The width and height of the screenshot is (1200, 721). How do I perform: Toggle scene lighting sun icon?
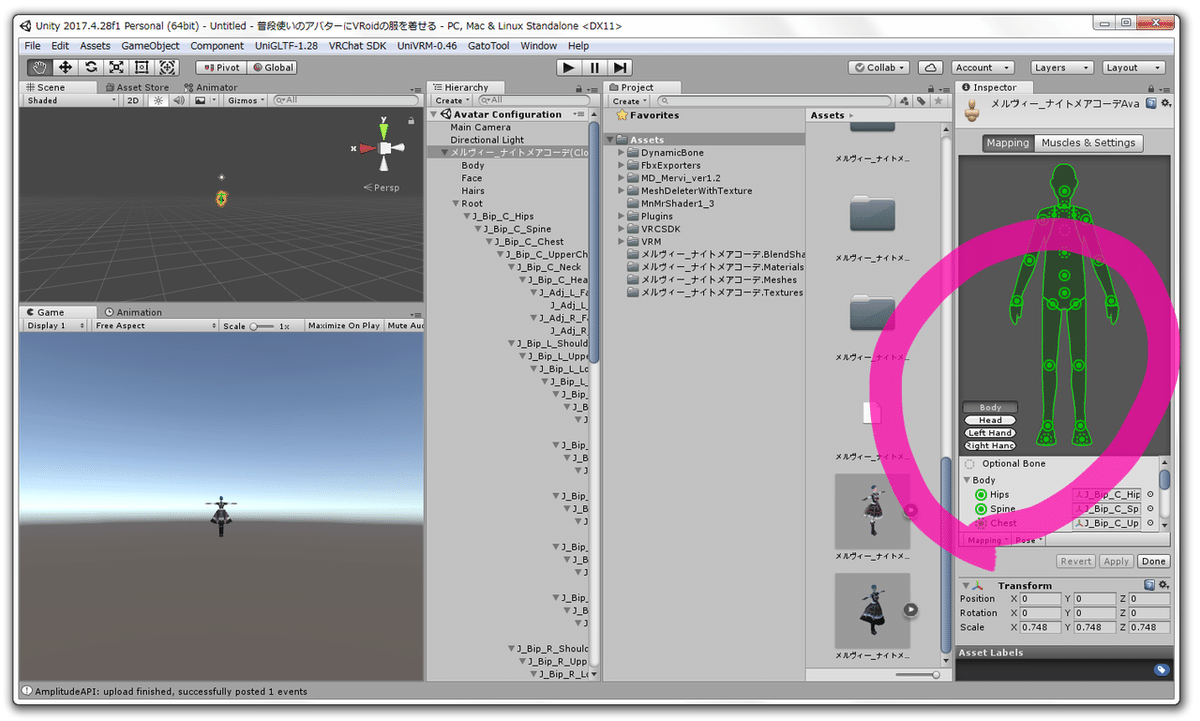point(158,100)
